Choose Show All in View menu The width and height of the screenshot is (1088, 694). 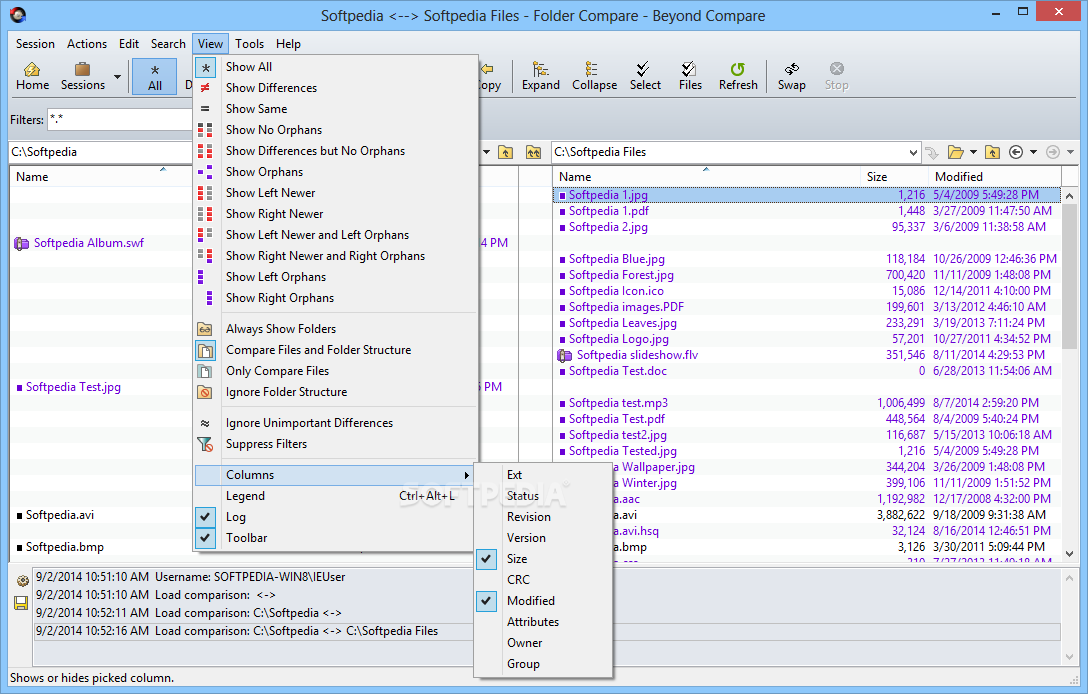coord(336,67)
